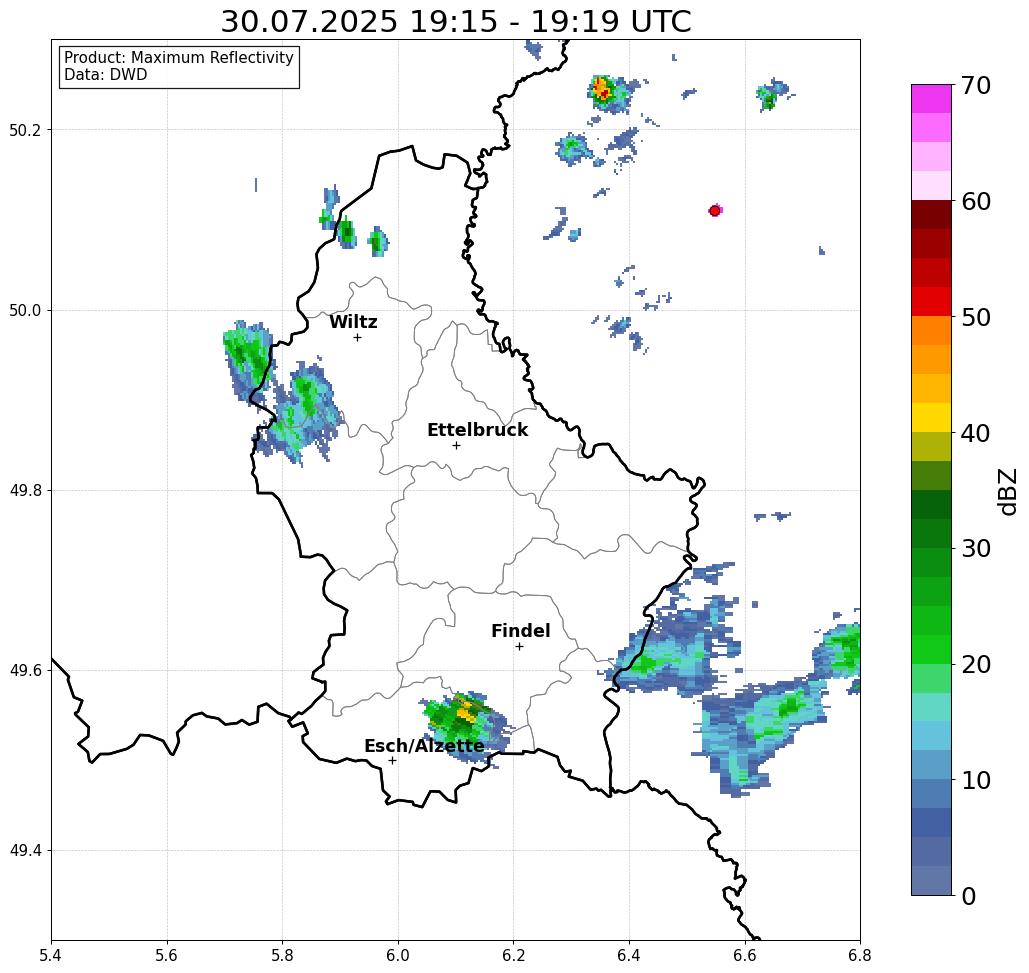
Task: Click the longitude tick label 5.4
Action: click(x=51, y=955)
